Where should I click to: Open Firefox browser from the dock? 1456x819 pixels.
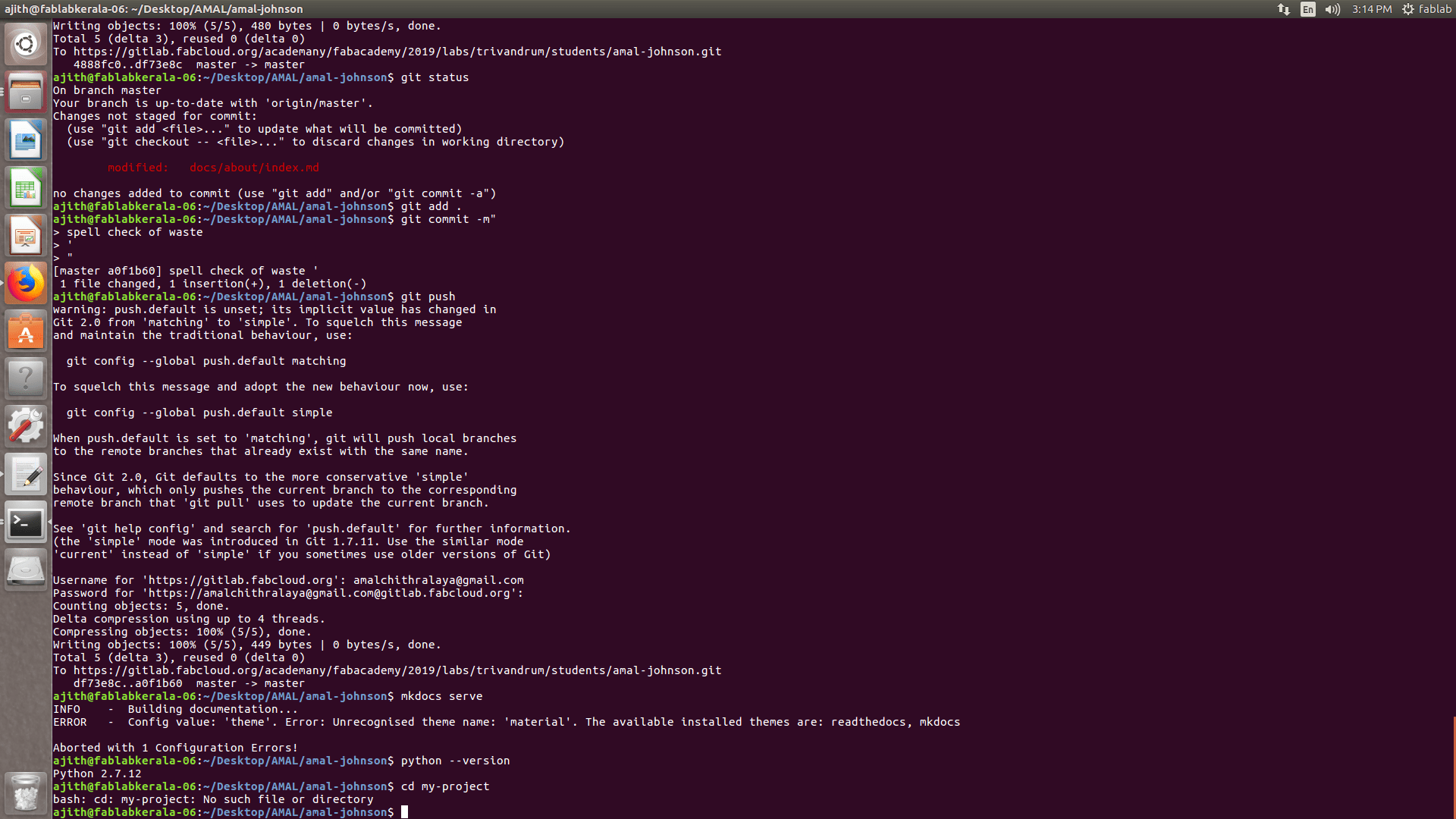pyautogui.click(x=26, y=284)
